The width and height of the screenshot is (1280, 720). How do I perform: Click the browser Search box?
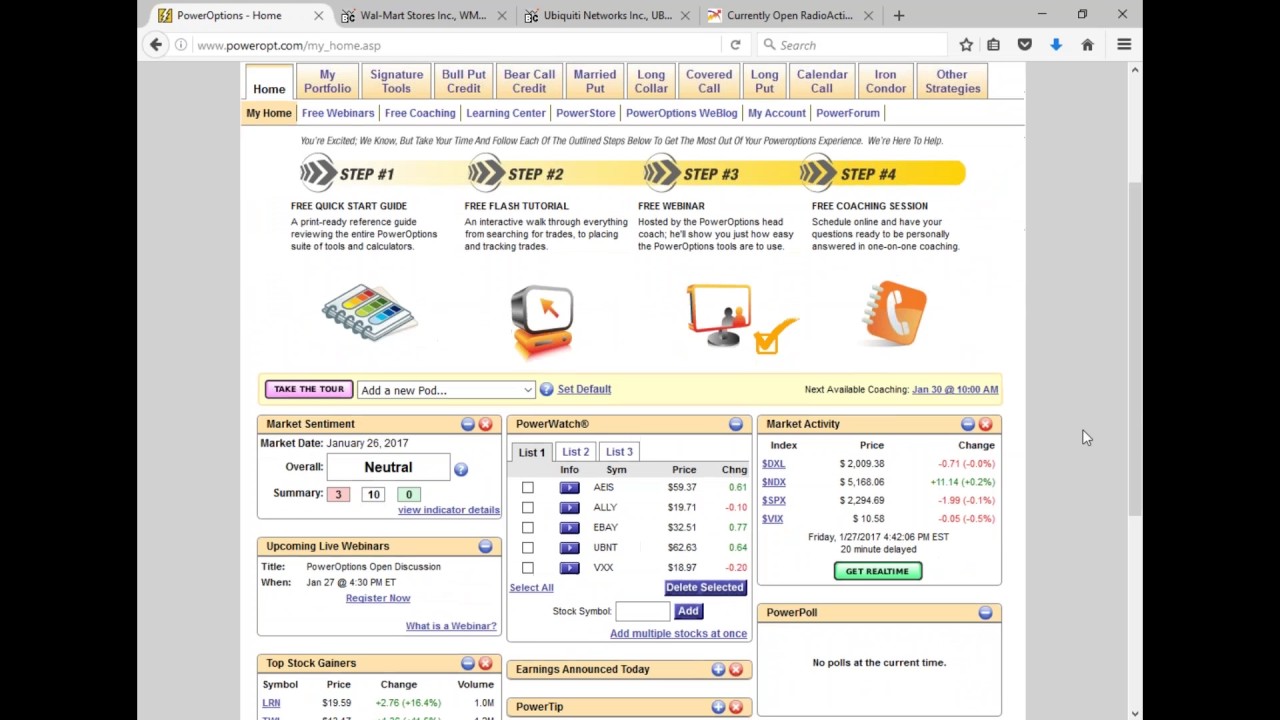(852, 45)
